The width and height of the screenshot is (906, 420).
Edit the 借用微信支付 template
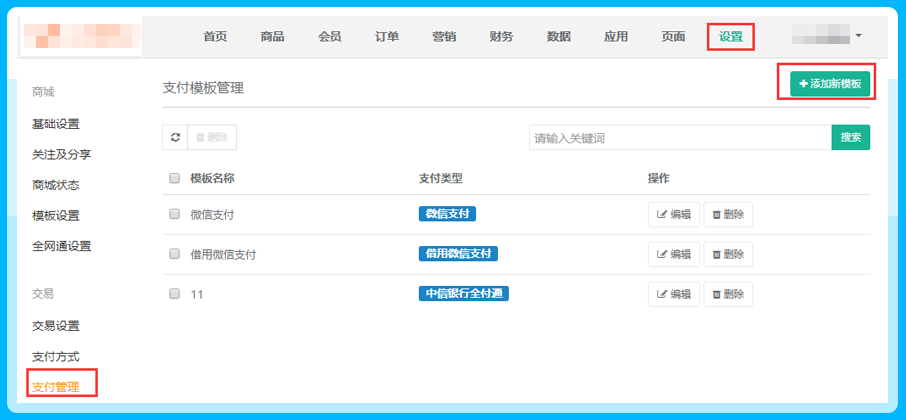pos(673,254)
